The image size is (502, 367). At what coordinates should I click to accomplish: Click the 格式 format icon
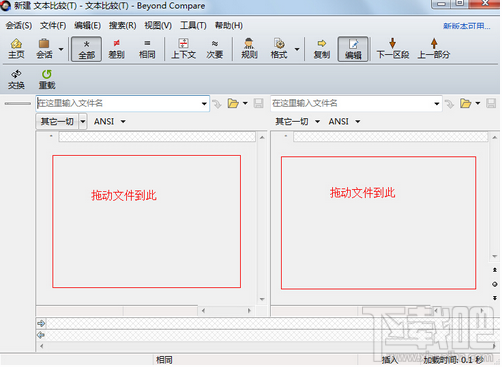point(279,49)
